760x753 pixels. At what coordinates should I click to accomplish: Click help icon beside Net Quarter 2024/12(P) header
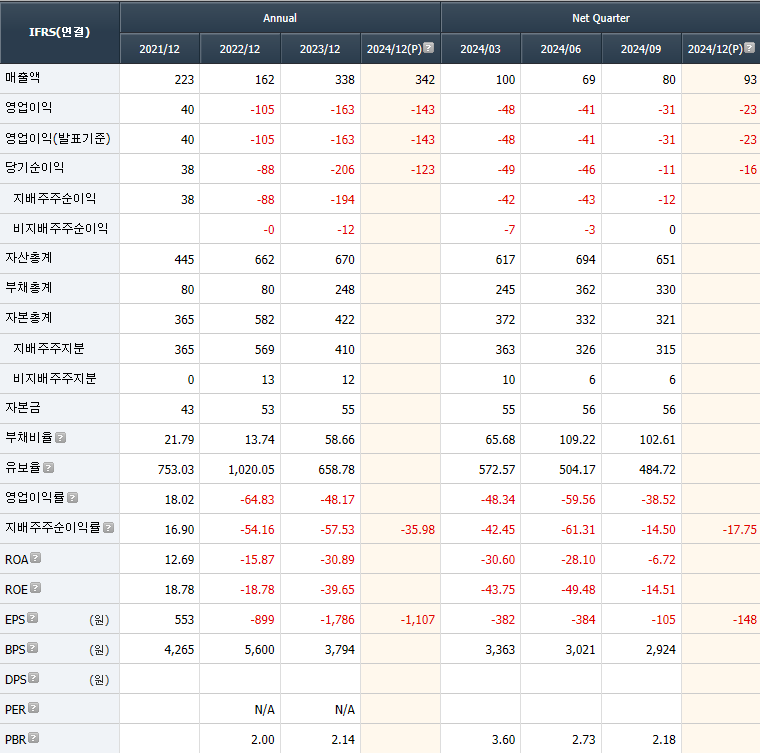coord(749,47)
